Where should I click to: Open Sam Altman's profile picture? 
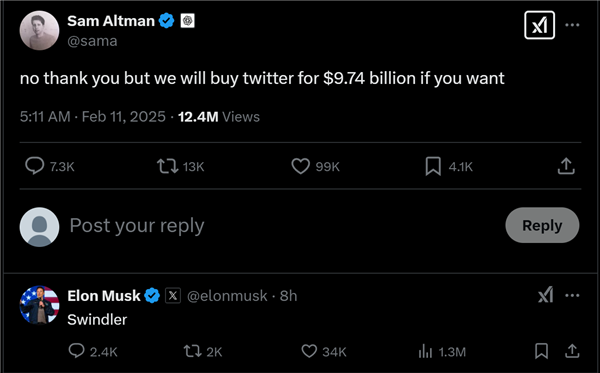point(39,30)
